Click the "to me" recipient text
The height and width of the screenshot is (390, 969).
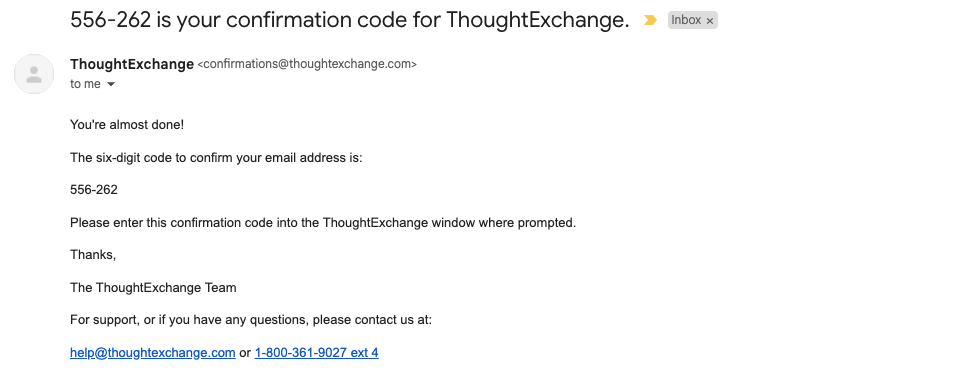tap(85, 84)
